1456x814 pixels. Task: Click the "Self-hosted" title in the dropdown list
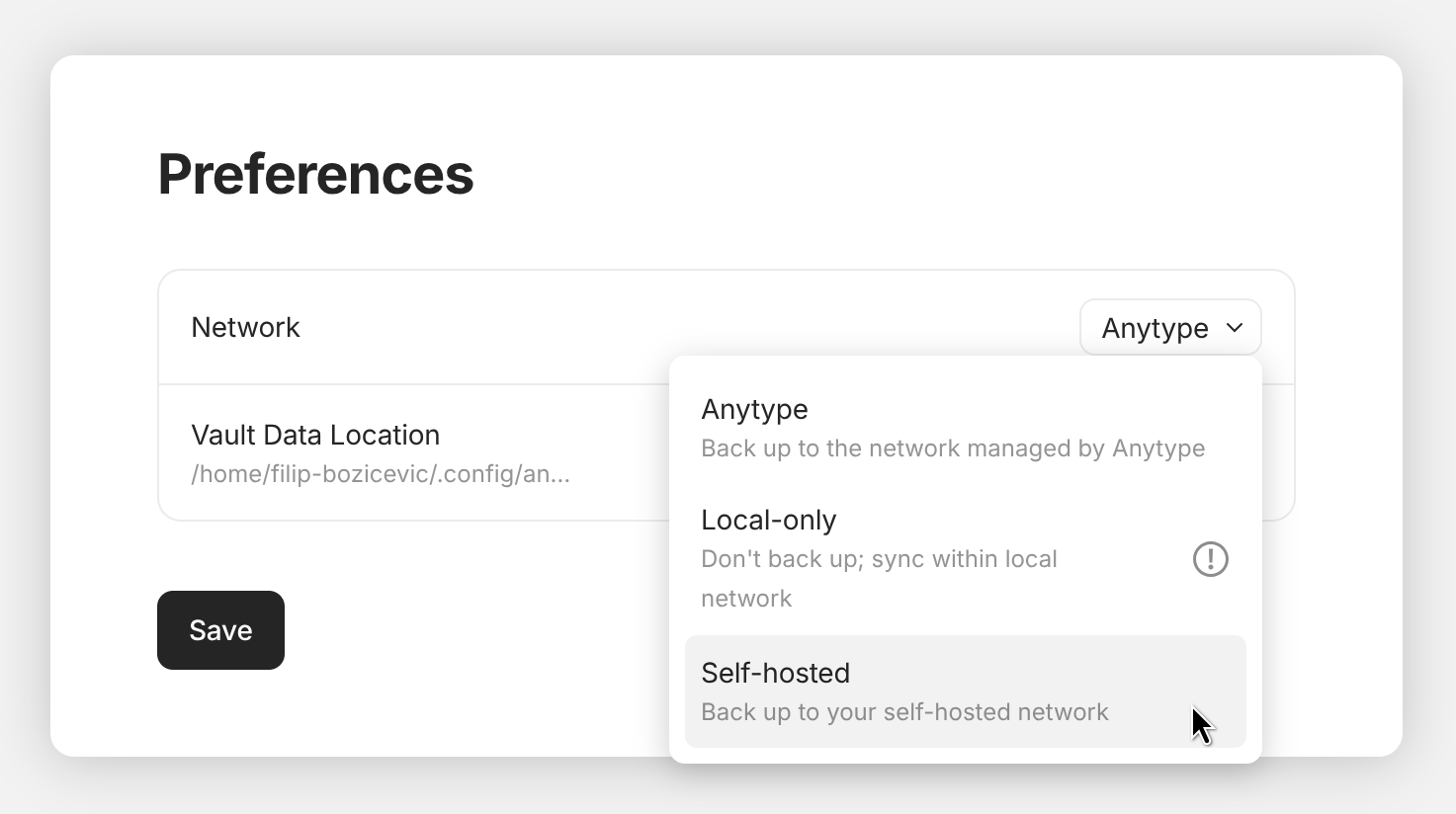pos(775,673)
